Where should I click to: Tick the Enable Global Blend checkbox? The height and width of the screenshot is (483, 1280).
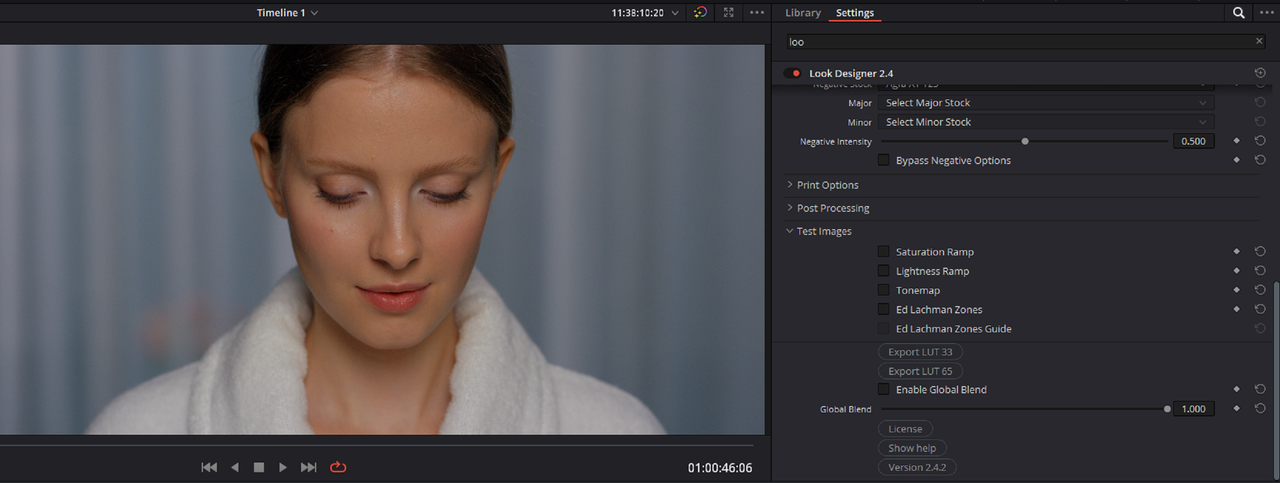pyautogui.click(x=884, y=389)
